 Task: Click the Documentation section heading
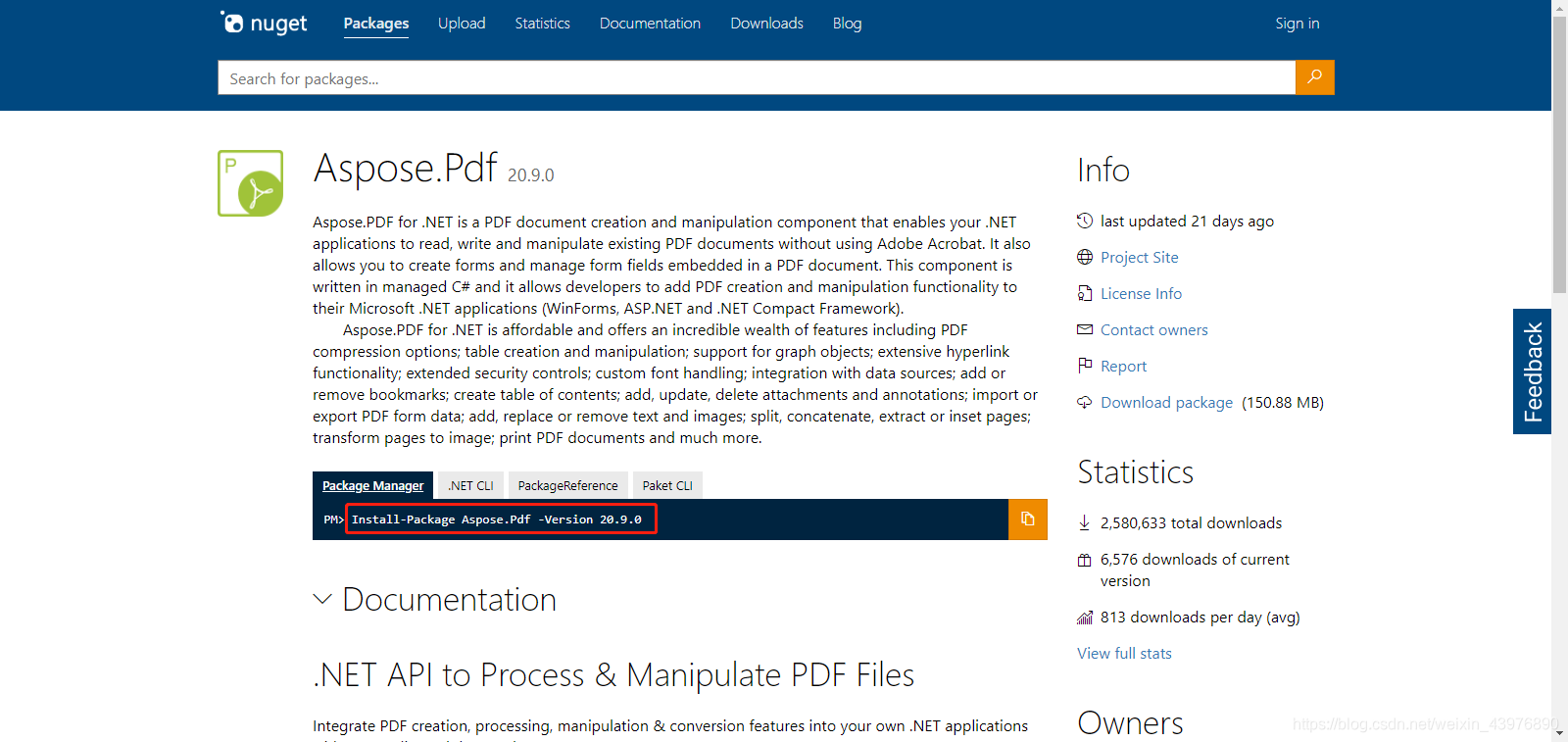click(449, 599)
